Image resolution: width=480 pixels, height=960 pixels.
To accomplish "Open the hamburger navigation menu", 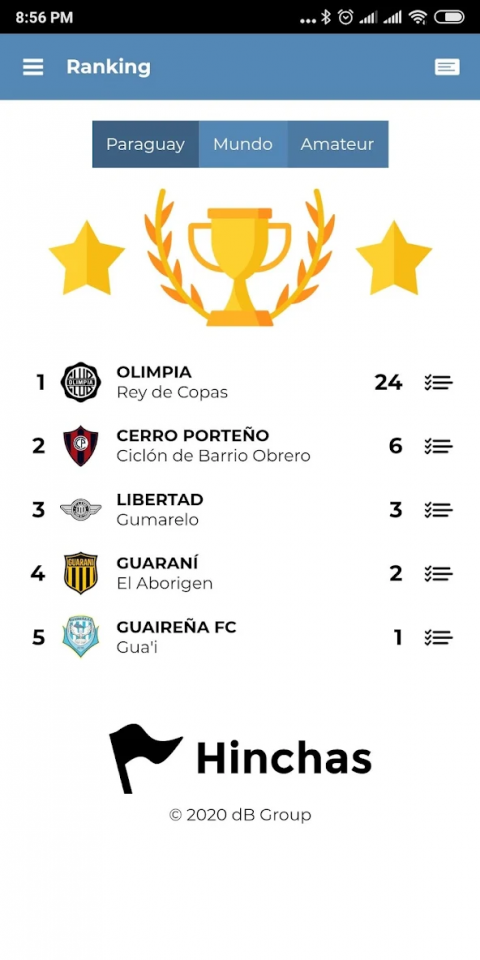I will pos(33,67).
